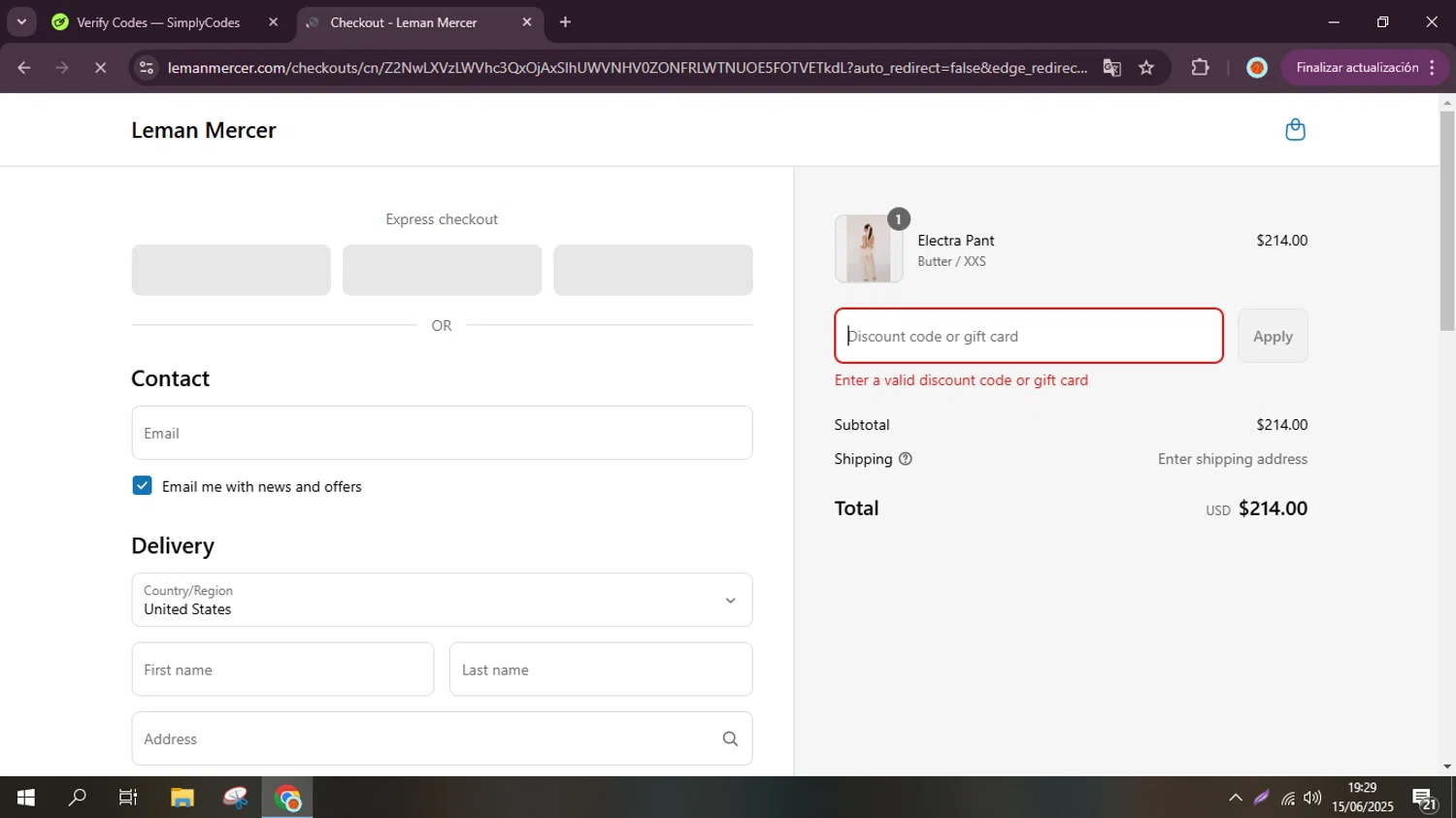1456x818 pixels.
Task: Uncheck Email me with news and offers
Action: click(142, 485)
